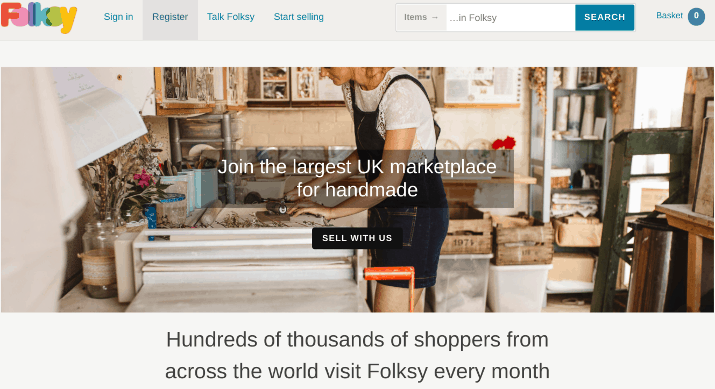Open the Basket link

(669, 16)
